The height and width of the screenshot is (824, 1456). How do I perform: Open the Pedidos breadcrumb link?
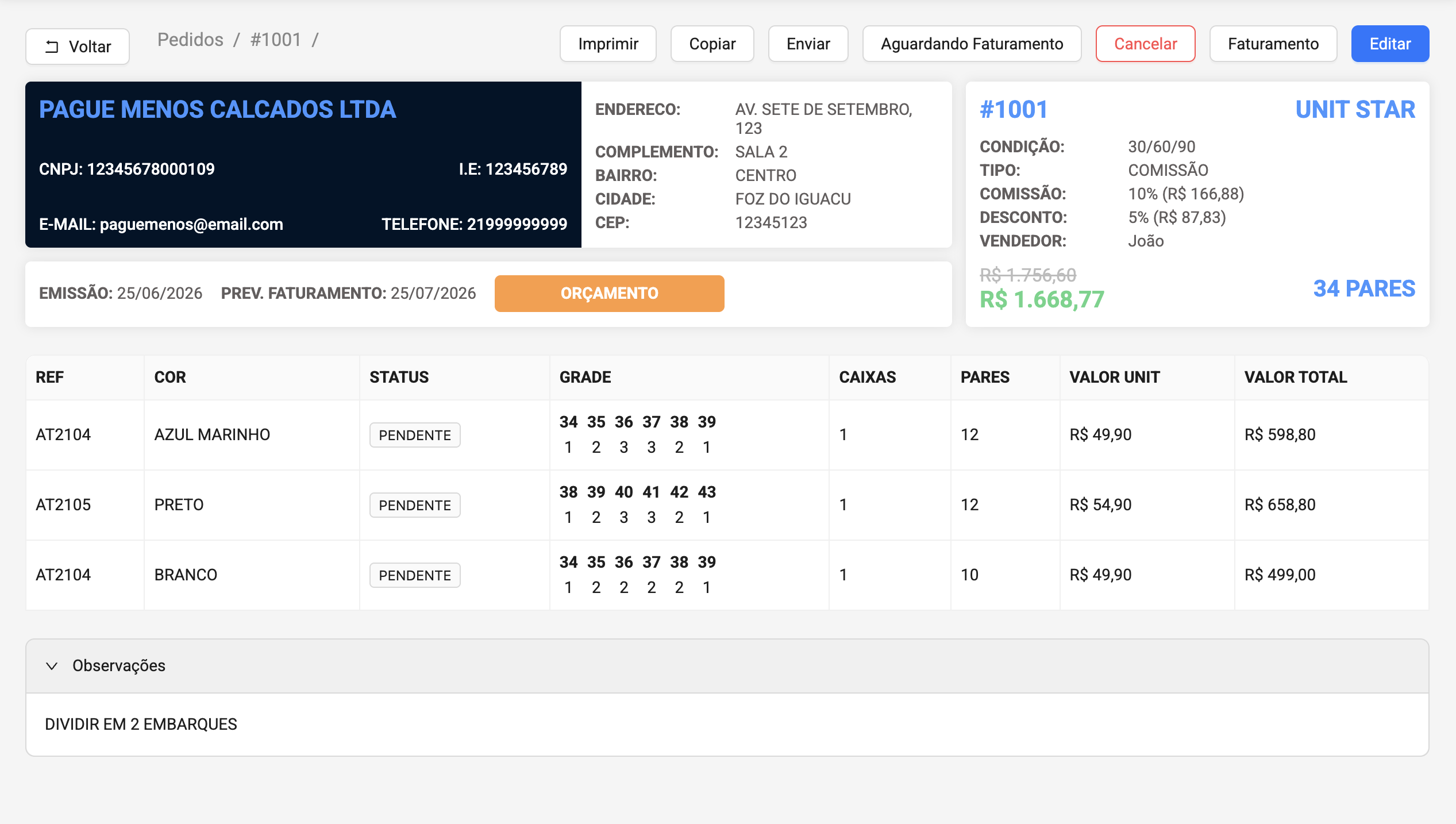190,40
